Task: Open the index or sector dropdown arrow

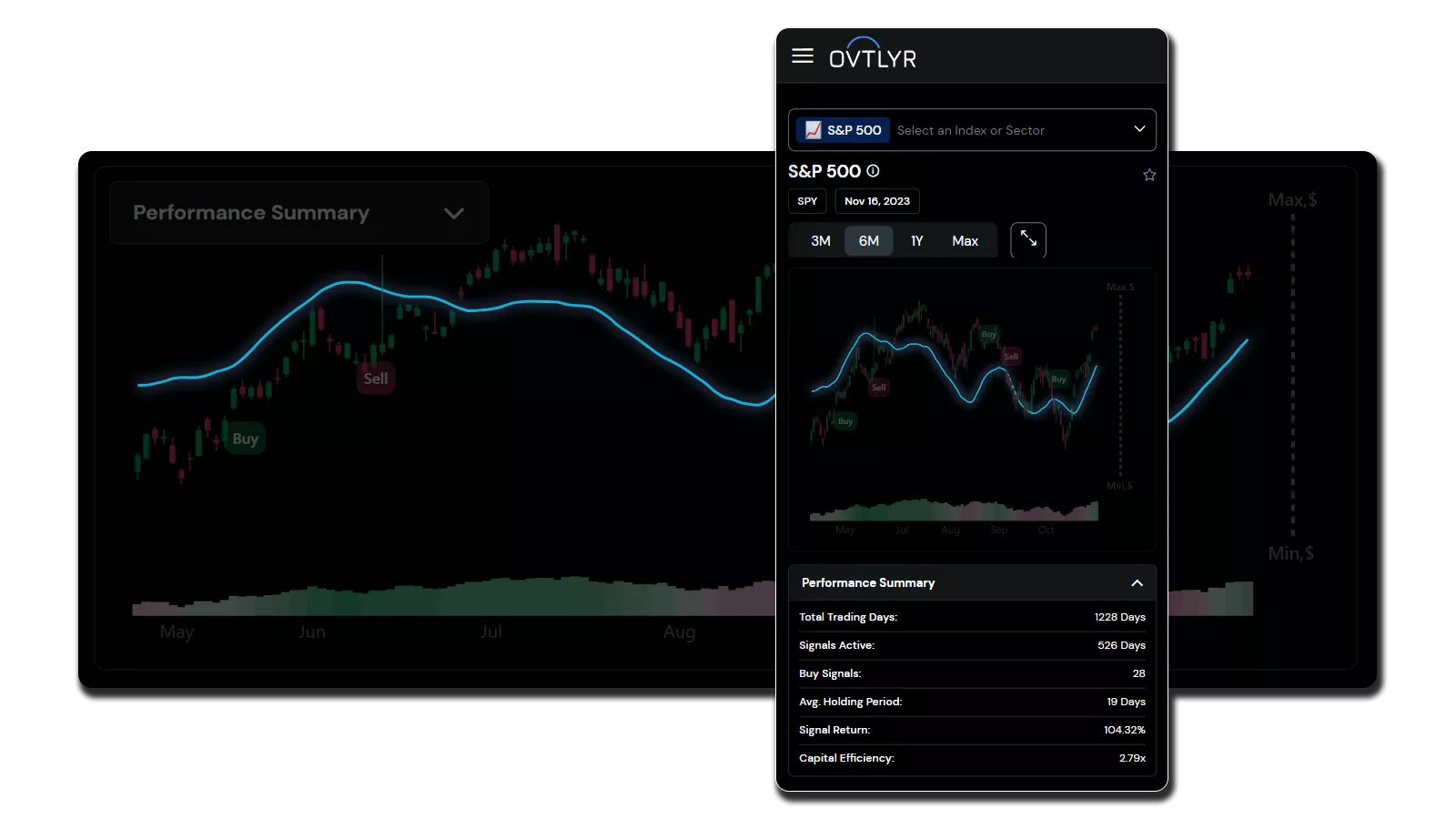Action: click(x=1138, y=129)
